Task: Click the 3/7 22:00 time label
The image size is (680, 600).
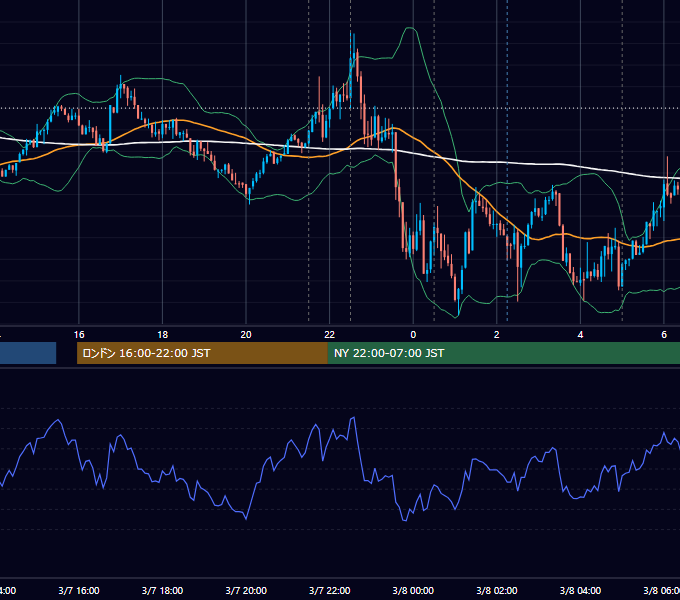Action: [330, 590]
